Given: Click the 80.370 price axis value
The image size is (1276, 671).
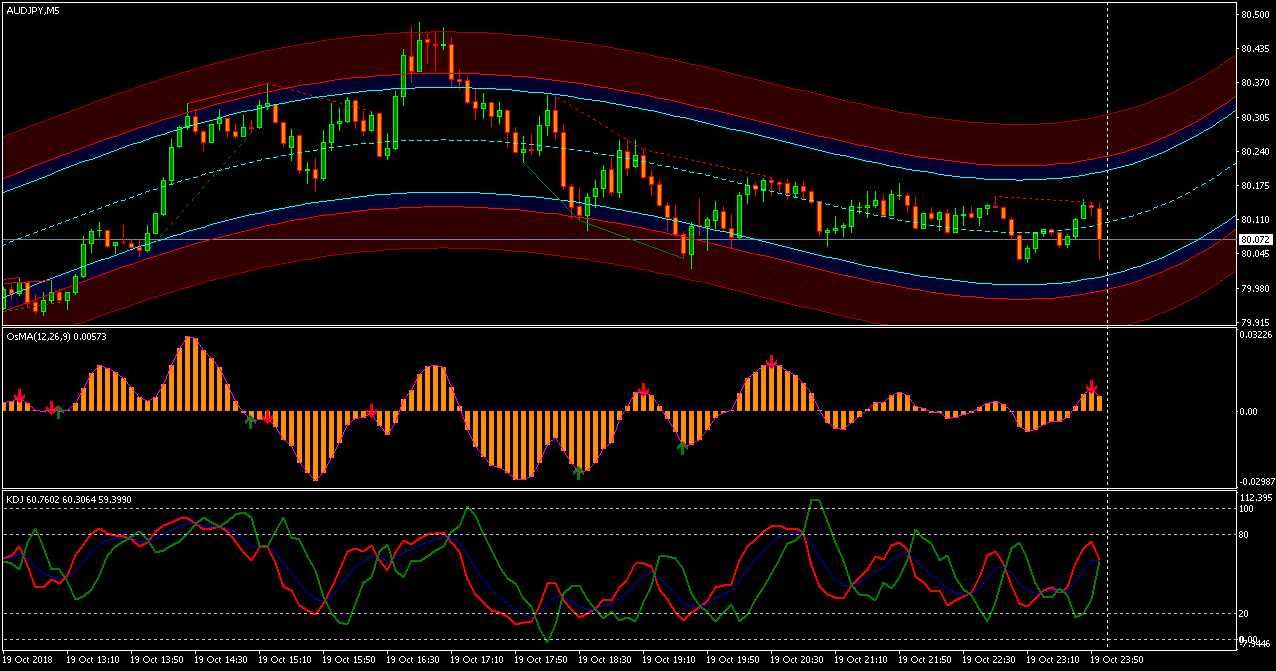Looking at the screenshot, I should 1255,83.
